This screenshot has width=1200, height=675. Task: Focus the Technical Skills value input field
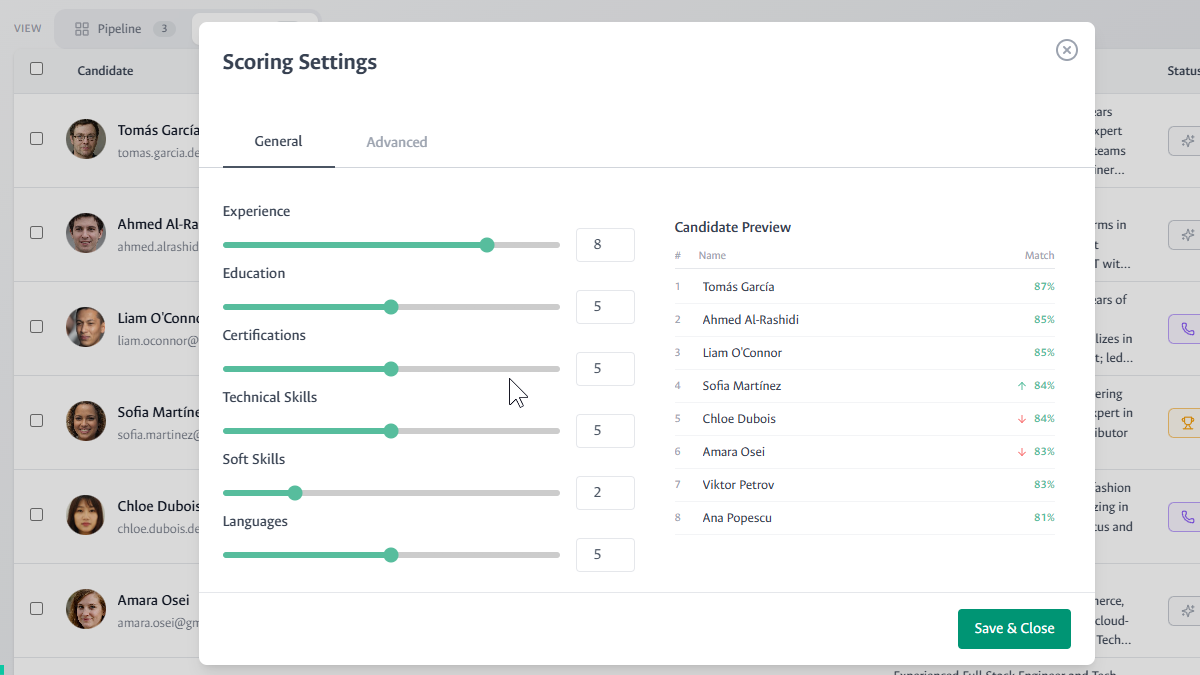(x=605, y=431)
